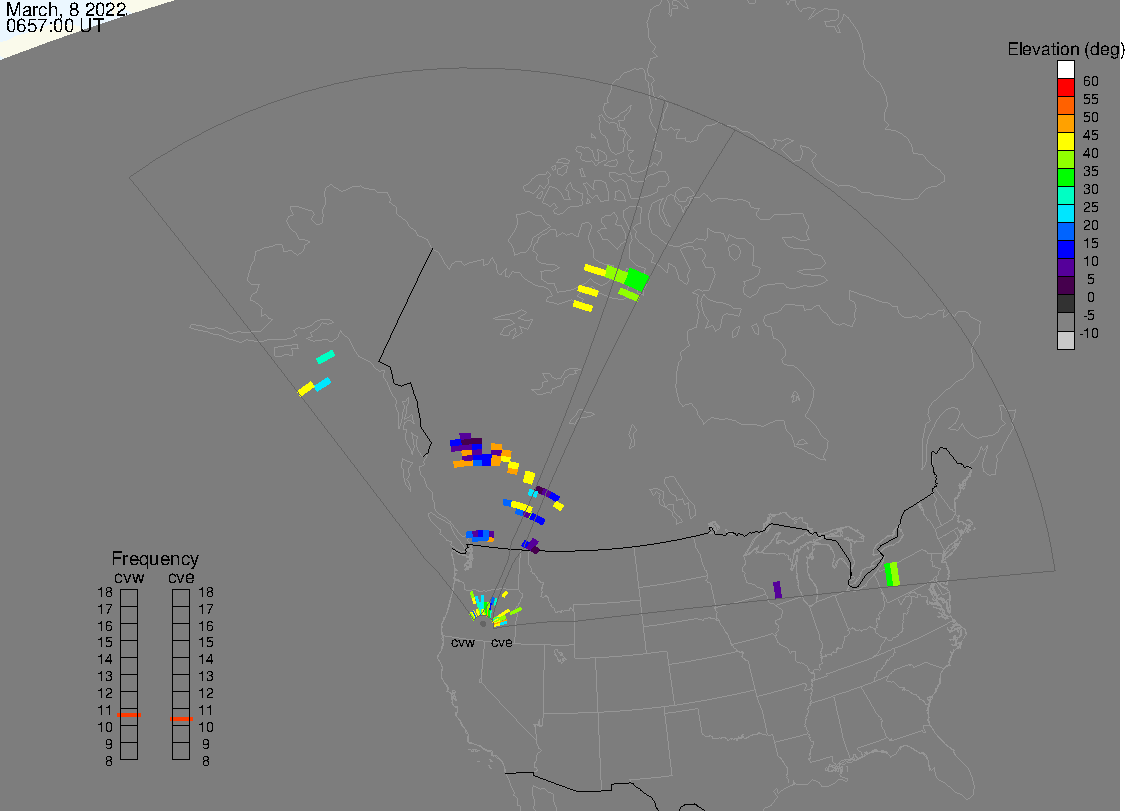Image resolution: width=1125 pixels, height=811 pixels.
Task: Click the 'cve' radar site label on the map
Action: [502, 642]
